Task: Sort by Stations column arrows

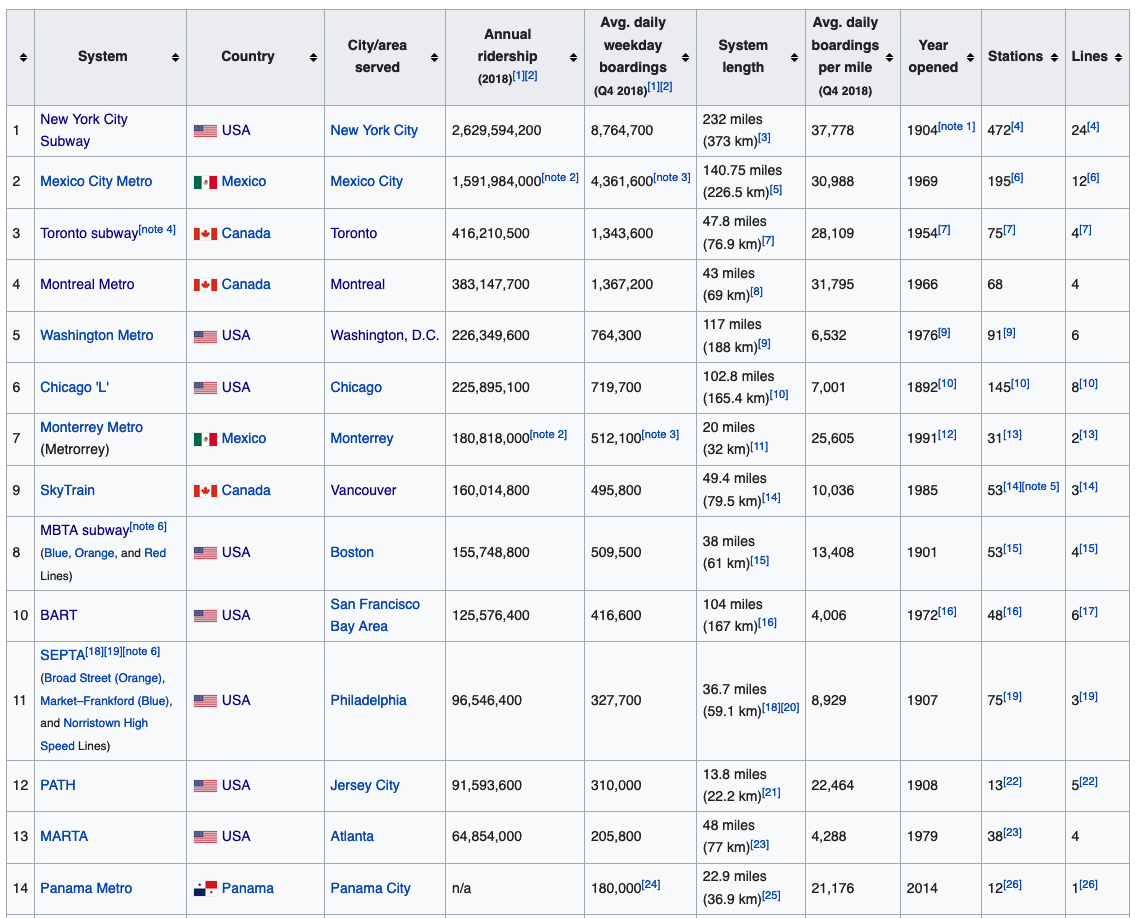Action: [1053, 58]
